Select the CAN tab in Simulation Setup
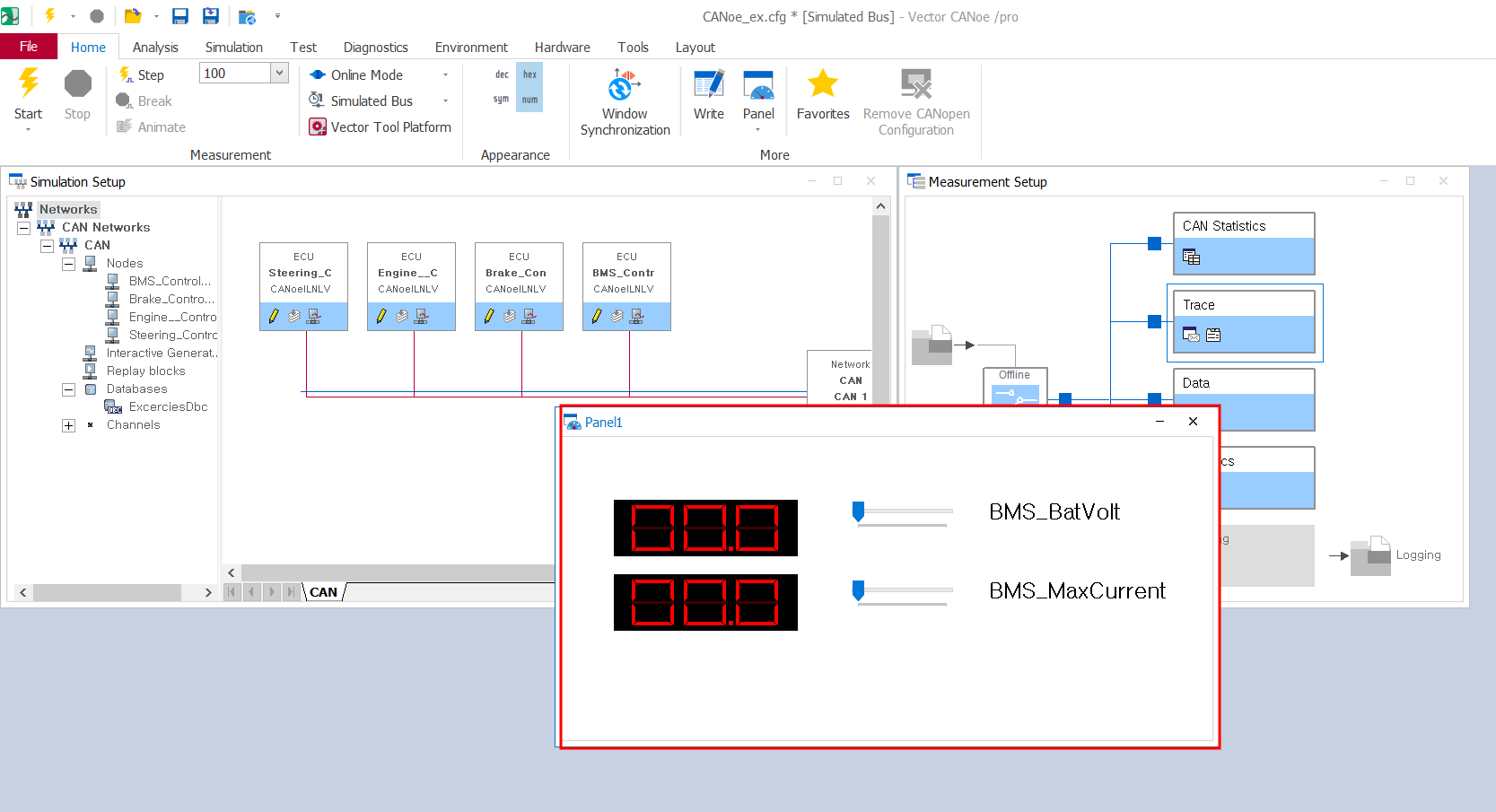 (323, 592)
